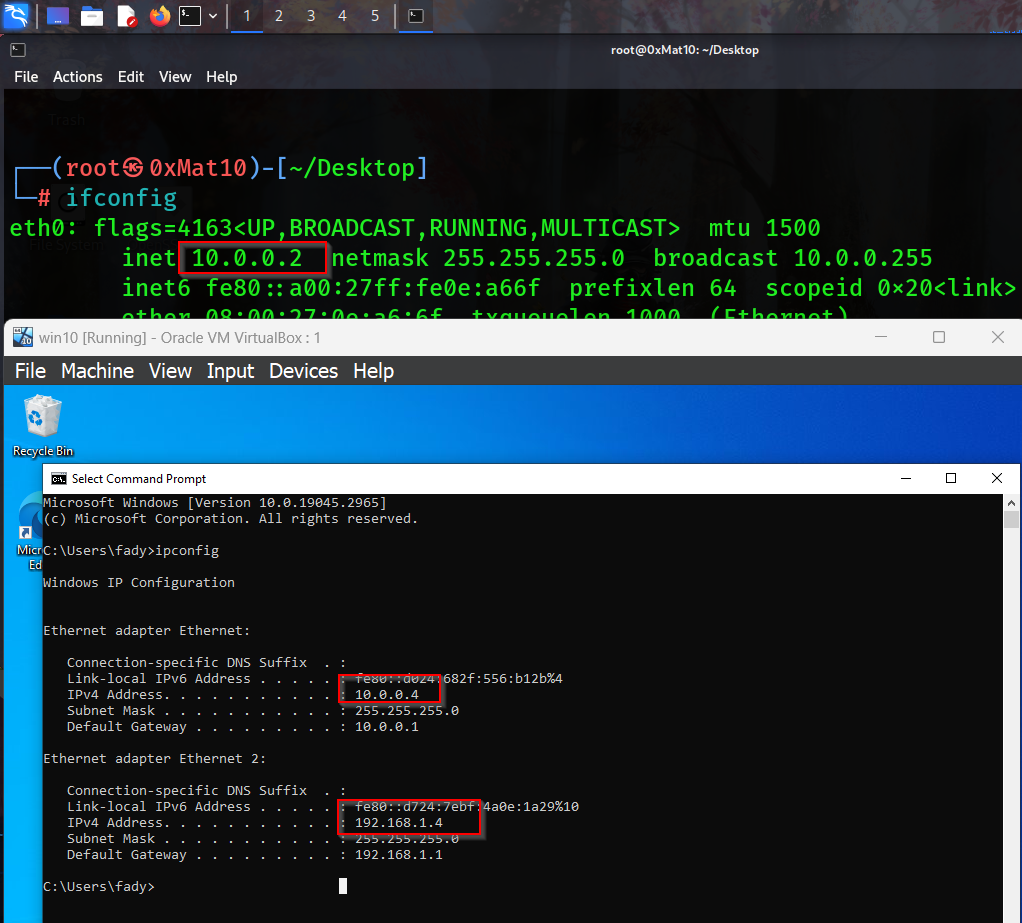Image resolution: width=1022 pixels, height=923 pixels.
Task: Click the Command Prompt title bar icon
Action: pyautogui.click(x=59, y=479)
